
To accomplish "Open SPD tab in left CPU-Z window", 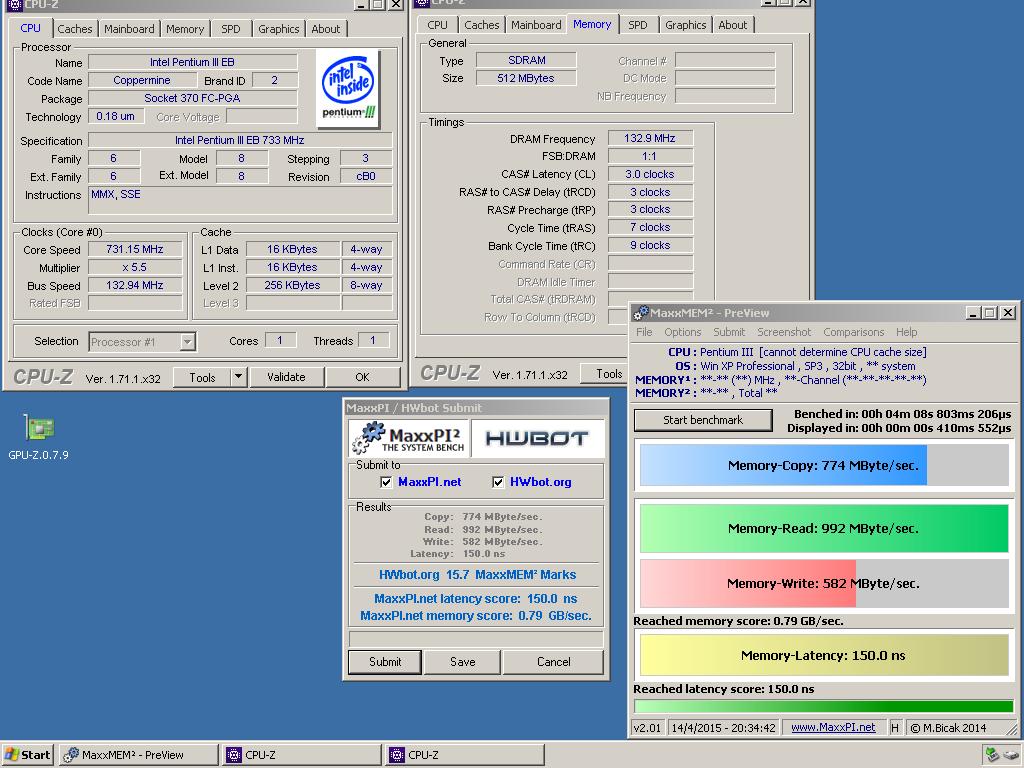I will point(231,29).
